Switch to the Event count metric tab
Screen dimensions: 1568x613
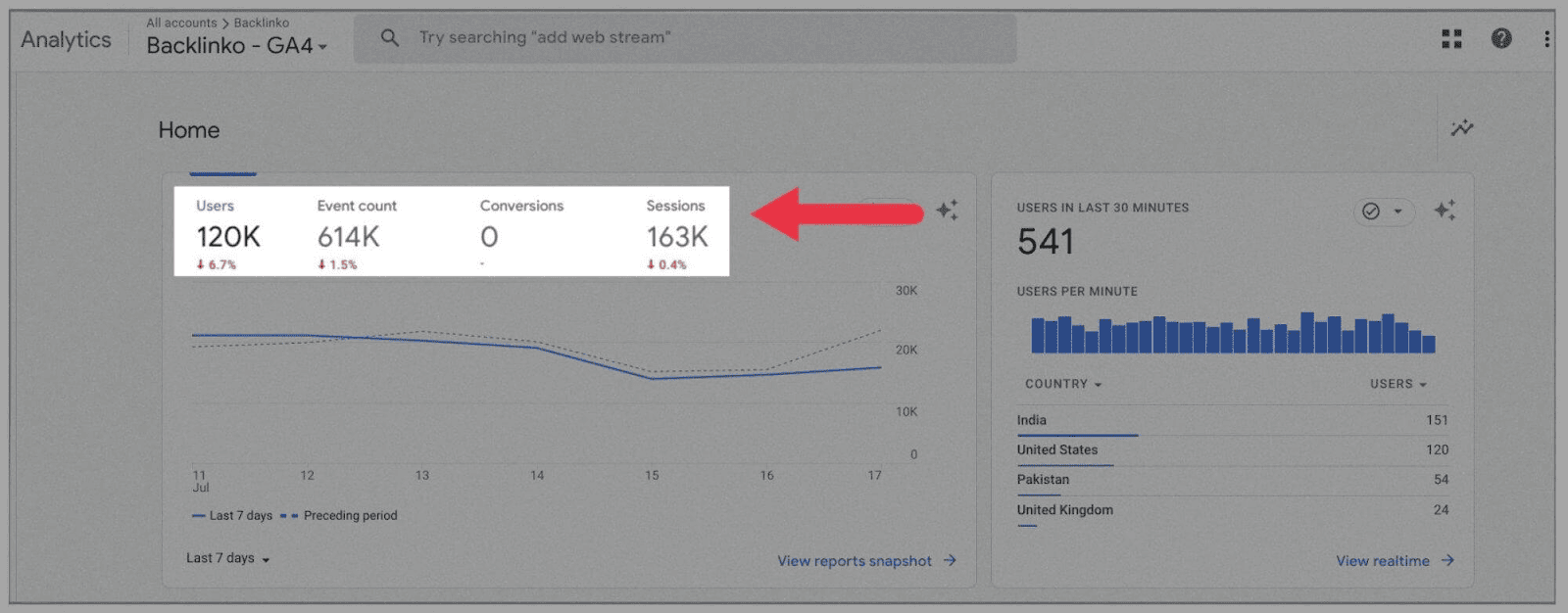[356, 233]
